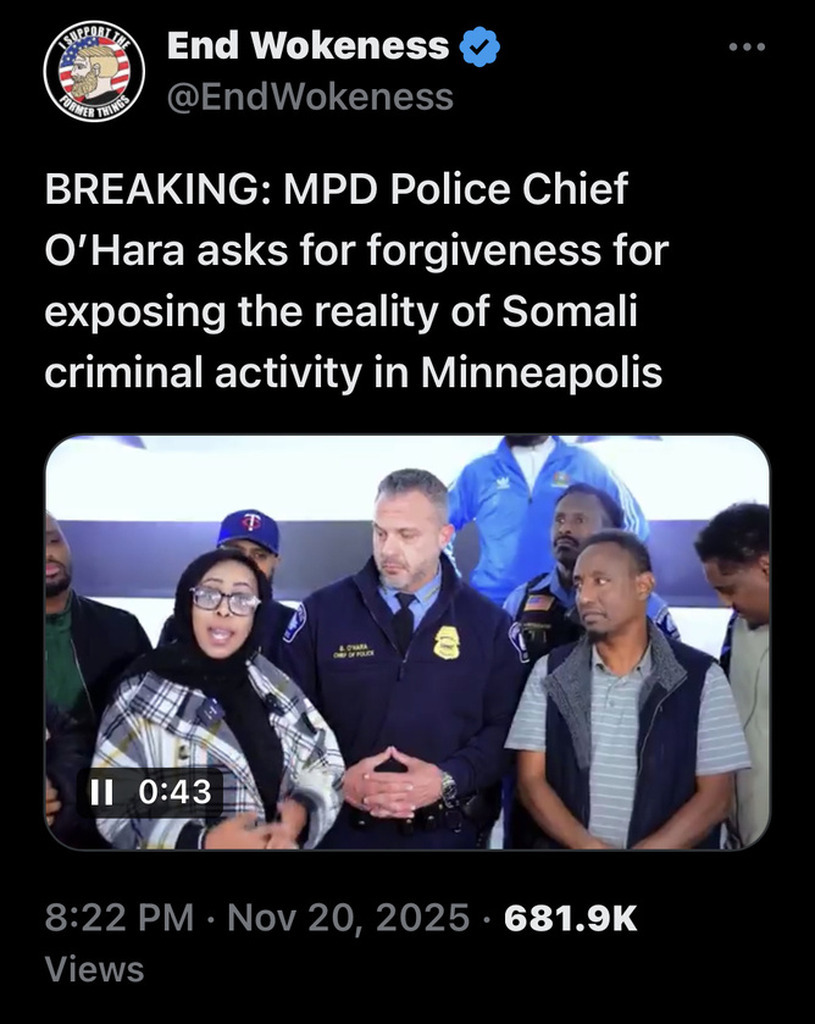This screenshot has height=1024, width=815.
Task: Pause the video with the pause icon
Action: coord(102,793)
